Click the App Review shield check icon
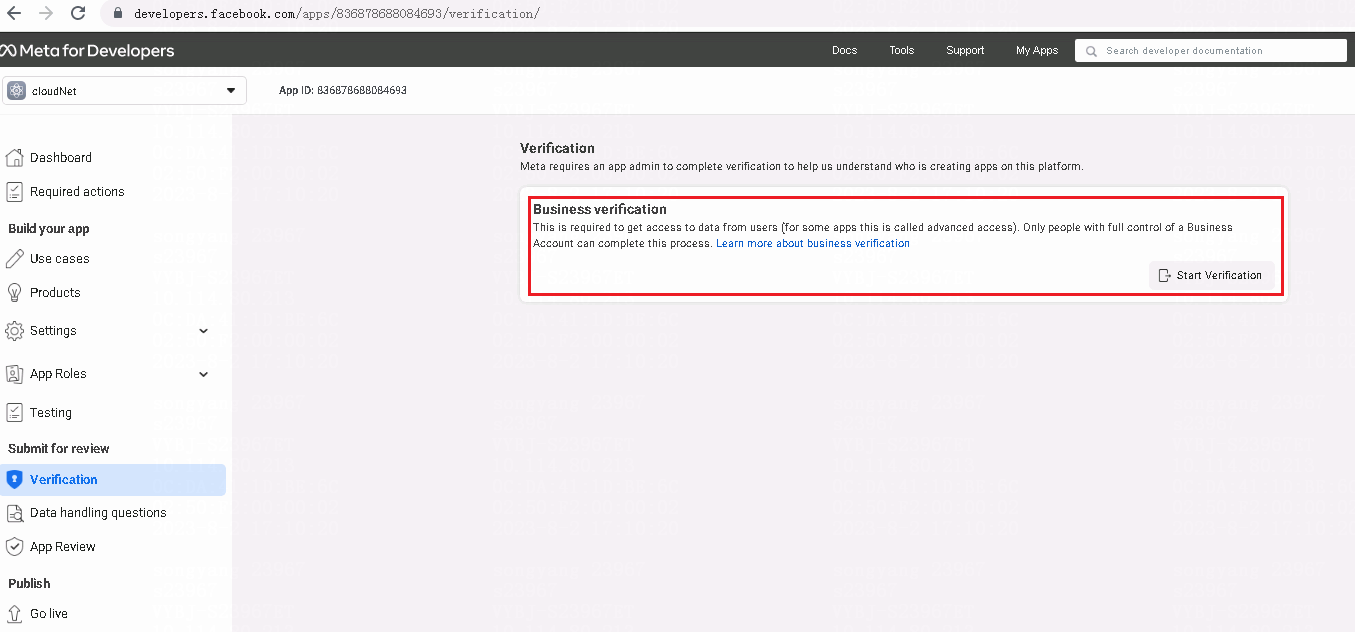This screenshot has width=1355, height=632. tap(14, 546)
